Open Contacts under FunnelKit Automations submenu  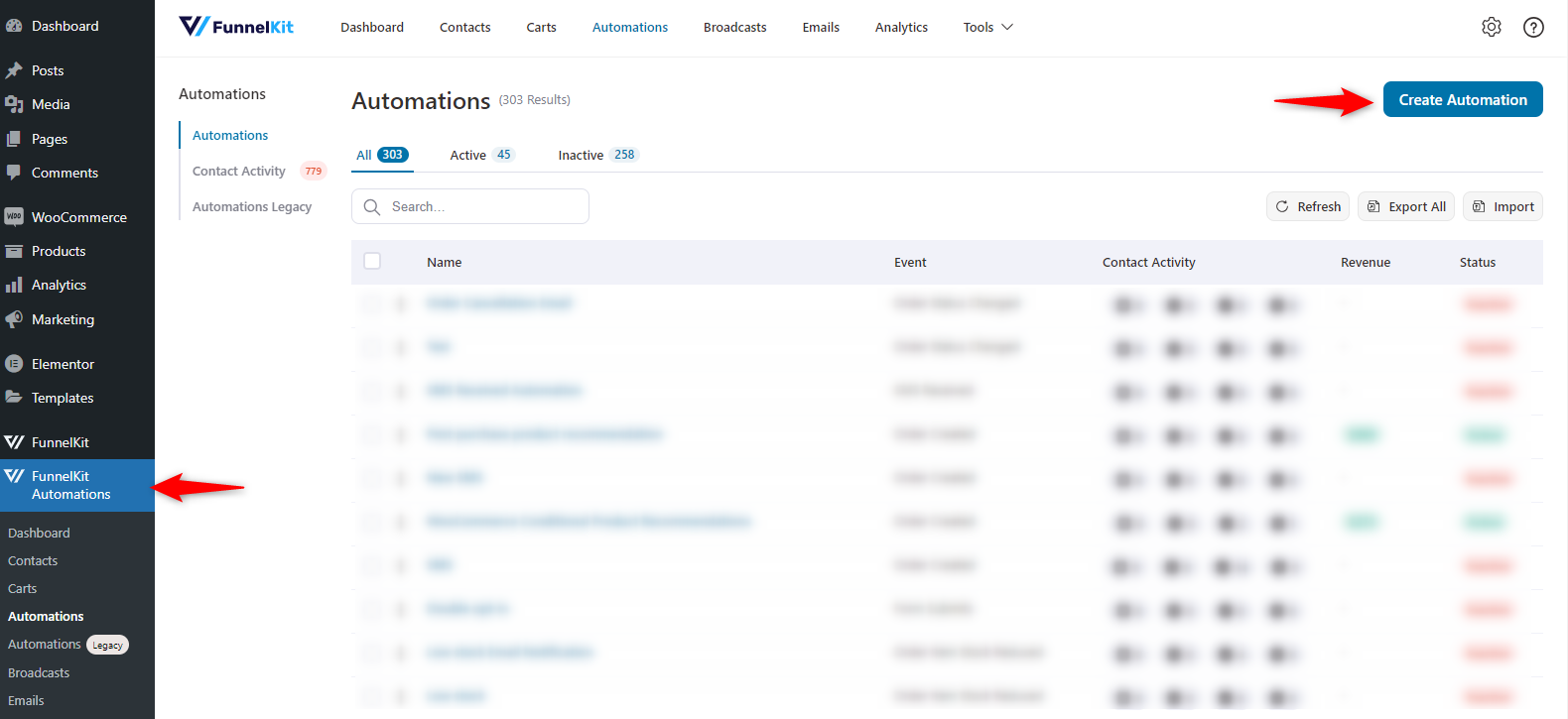[x=33, y=560]
